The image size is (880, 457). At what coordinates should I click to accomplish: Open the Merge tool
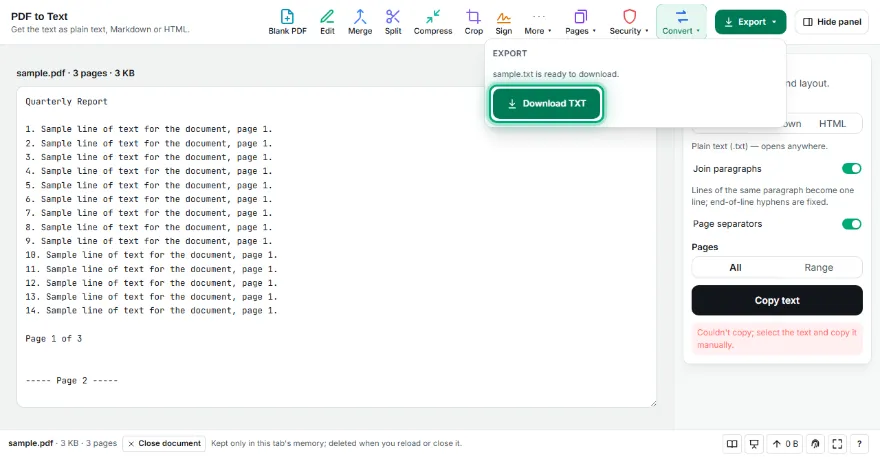click(360, 22)
